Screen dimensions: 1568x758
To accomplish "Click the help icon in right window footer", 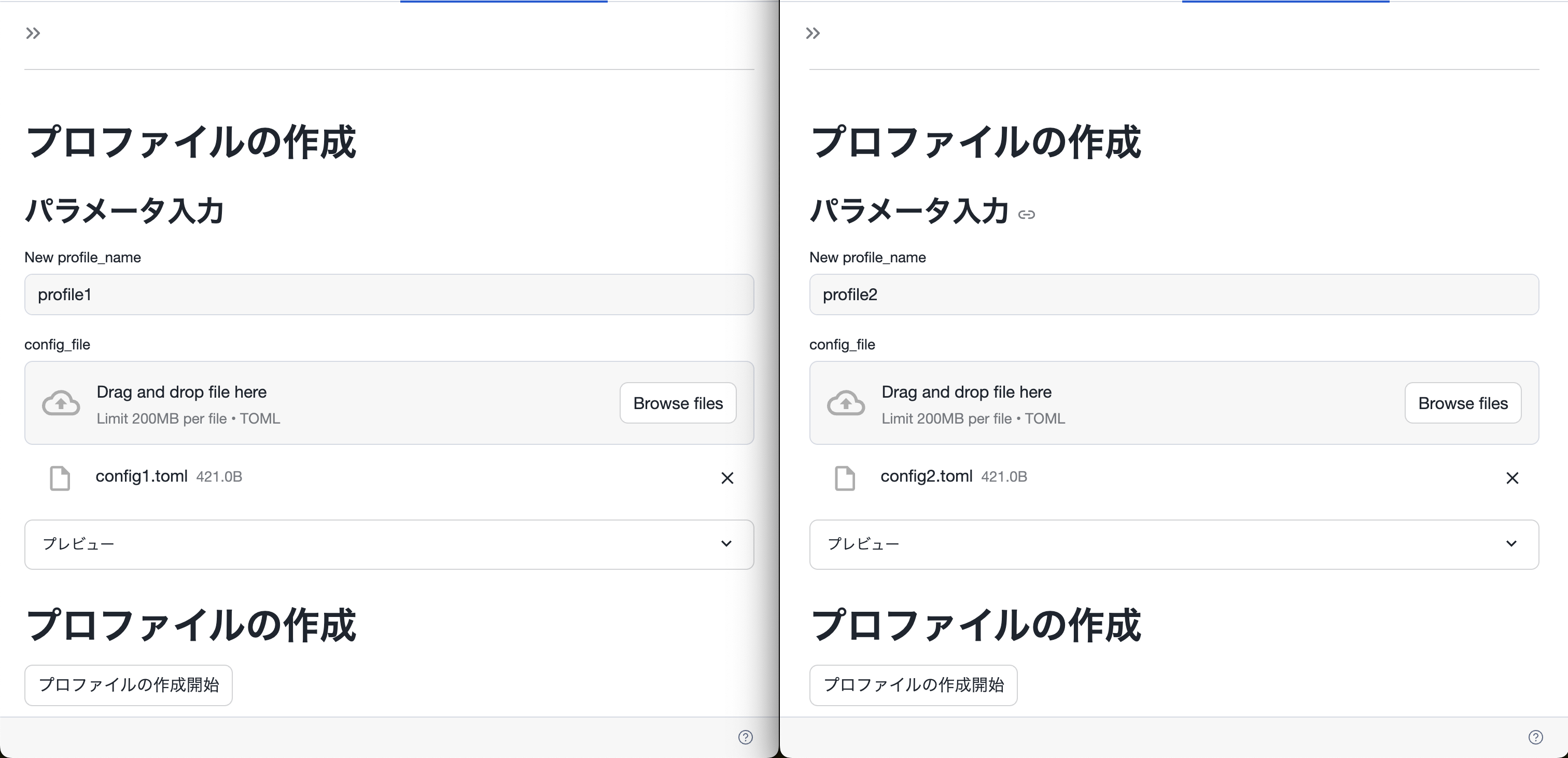I will (x=1535, y=737).
